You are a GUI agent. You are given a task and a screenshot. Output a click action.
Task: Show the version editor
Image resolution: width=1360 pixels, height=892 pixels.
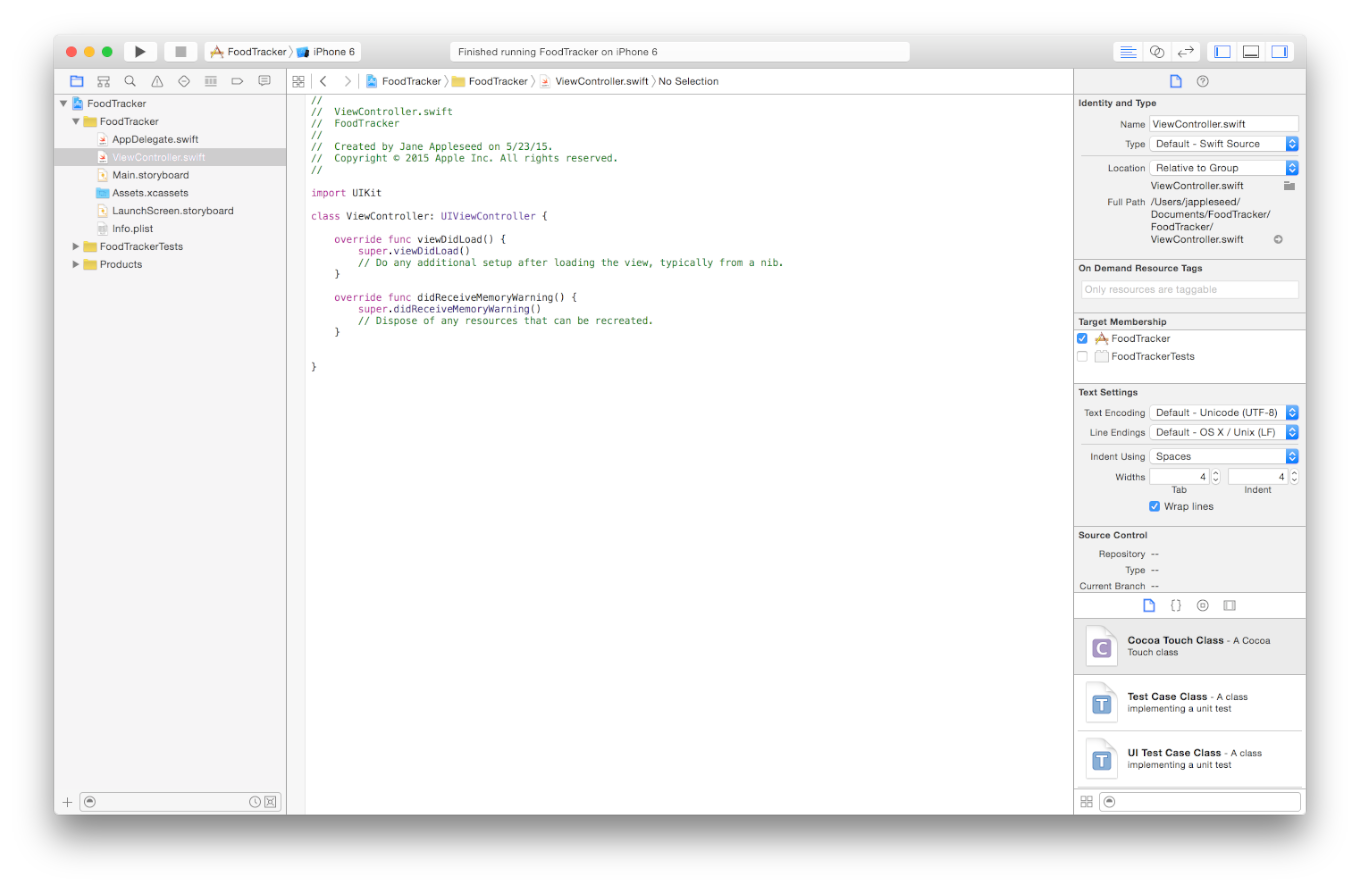tap(1186, 51)
